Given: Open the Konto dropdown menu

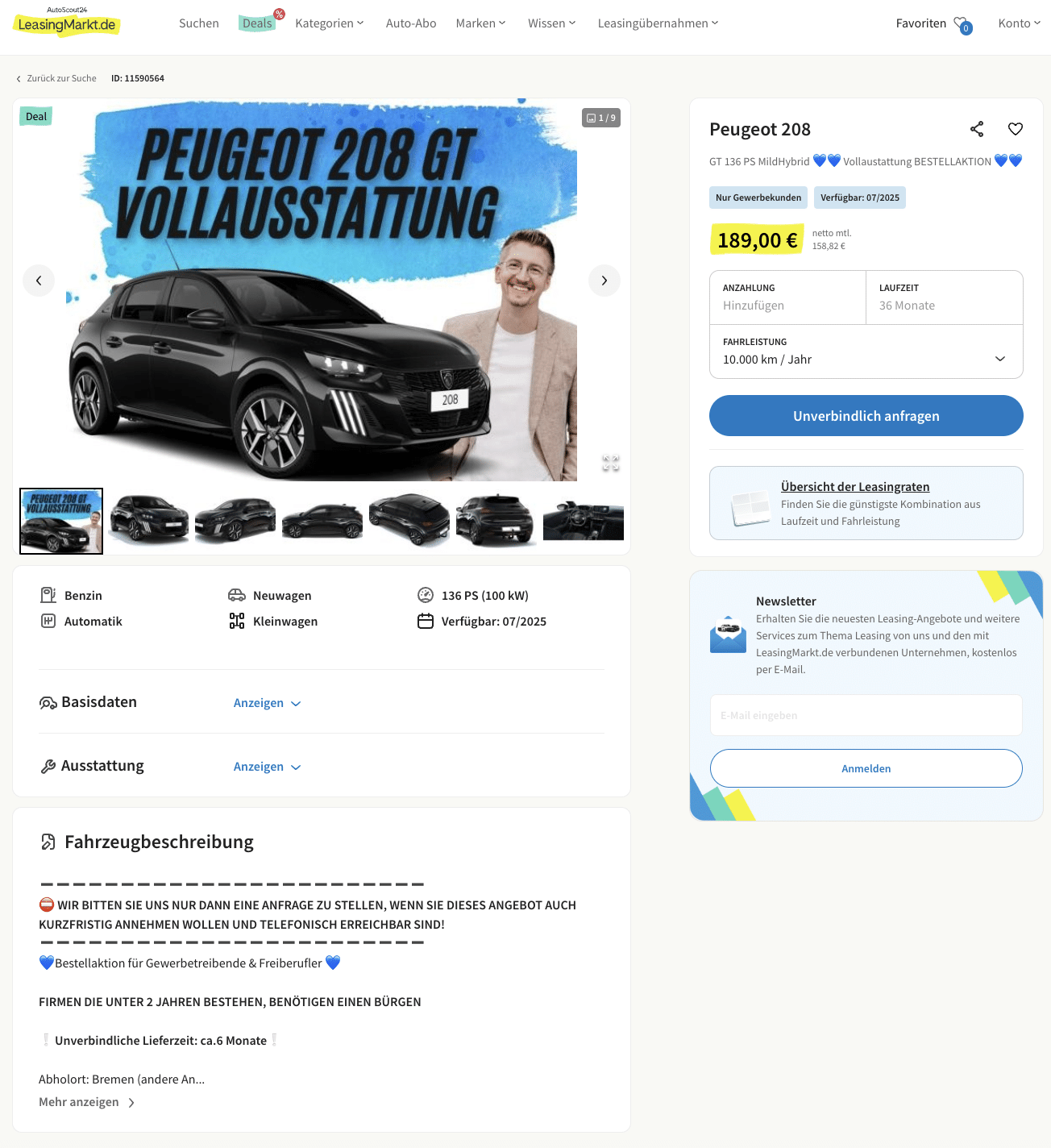Looking at the screenshot, I should [x=1020, y=23].
